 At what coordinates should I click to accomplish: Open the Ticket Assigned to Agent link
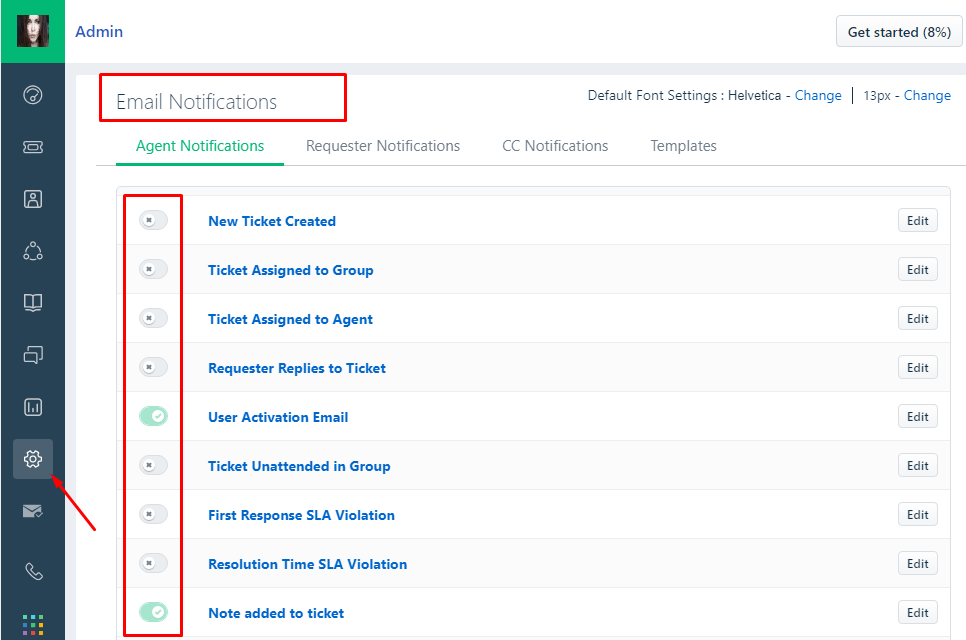click(290, 319)
